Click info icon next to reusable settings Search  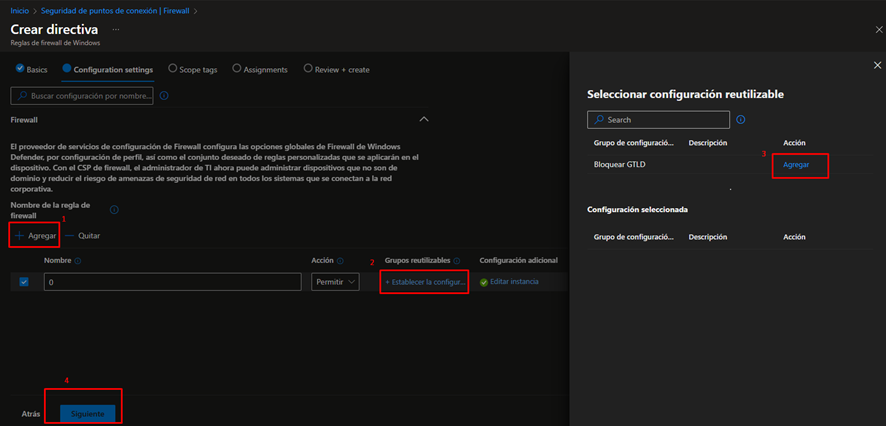[741, 120]
